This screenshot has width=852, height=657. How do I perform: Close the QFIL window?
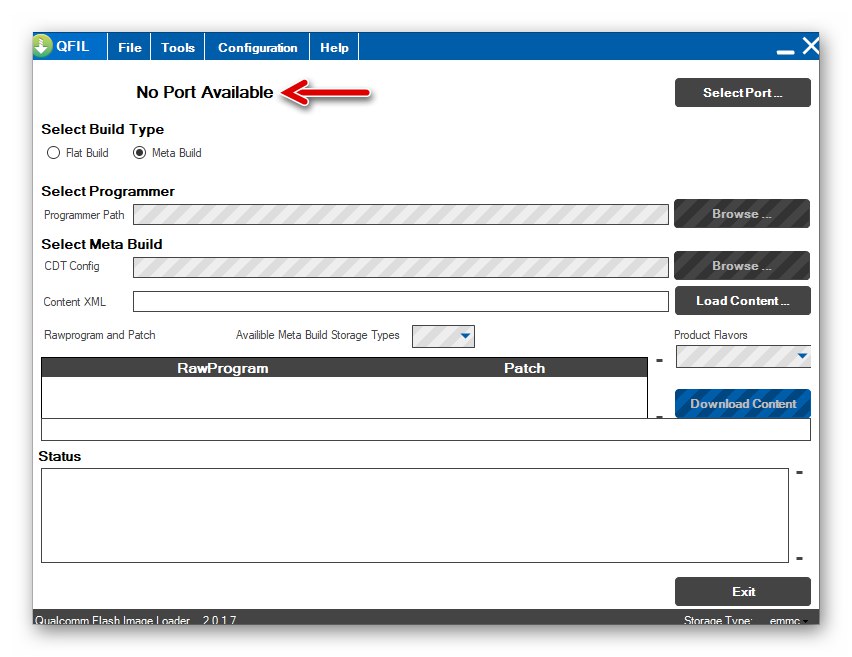coord(811,46)
